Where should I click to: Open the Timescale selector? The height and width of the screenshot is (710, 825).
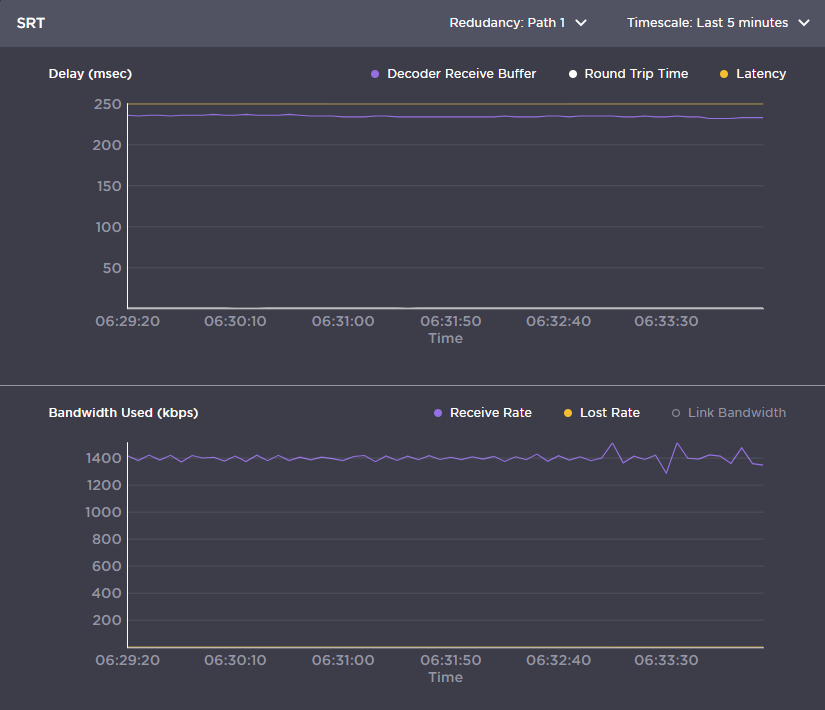[716, 23]
